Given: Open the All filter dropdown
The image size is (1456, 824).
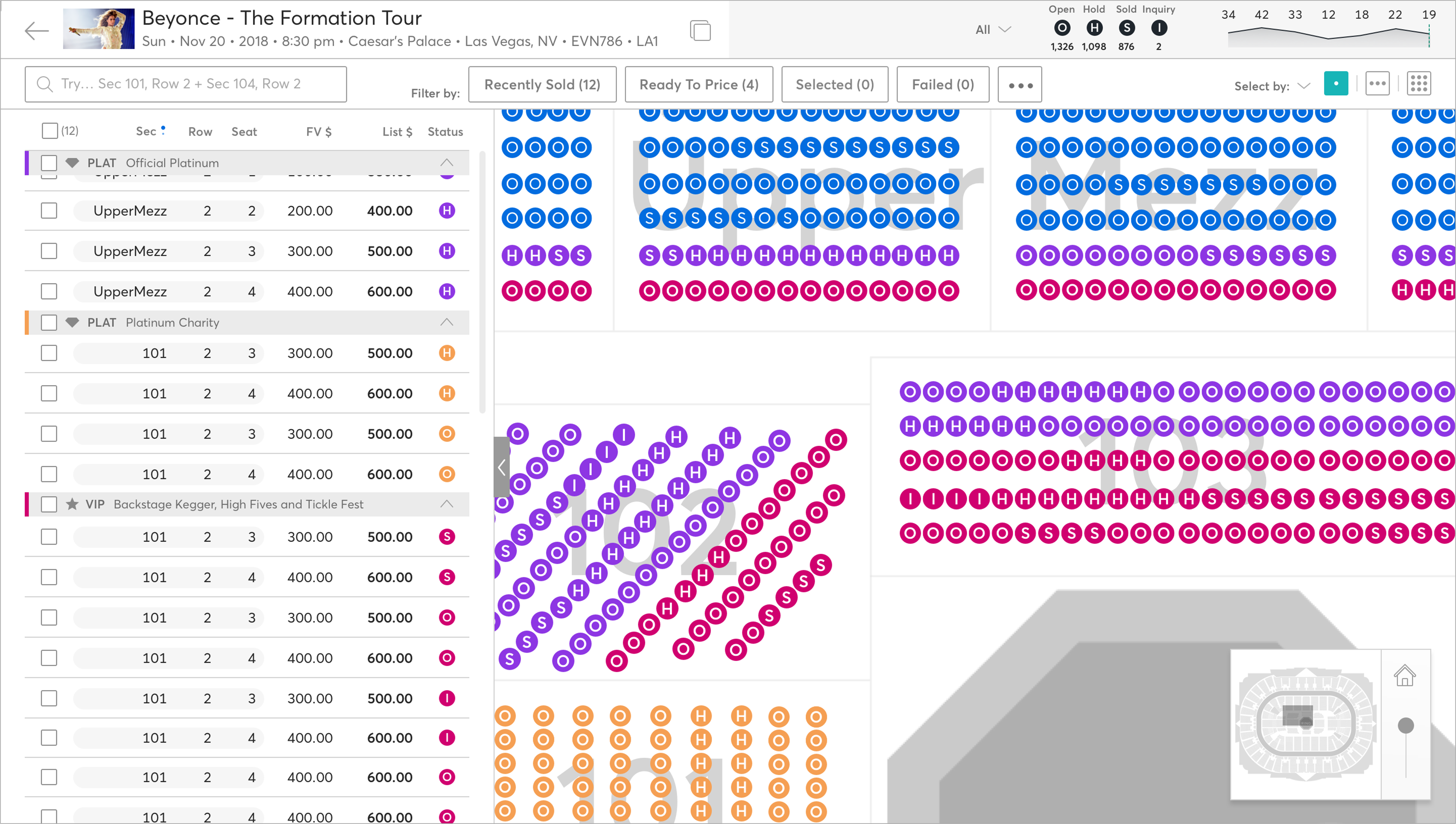Looking at the screenshot, I should click(x=992, y=30).
